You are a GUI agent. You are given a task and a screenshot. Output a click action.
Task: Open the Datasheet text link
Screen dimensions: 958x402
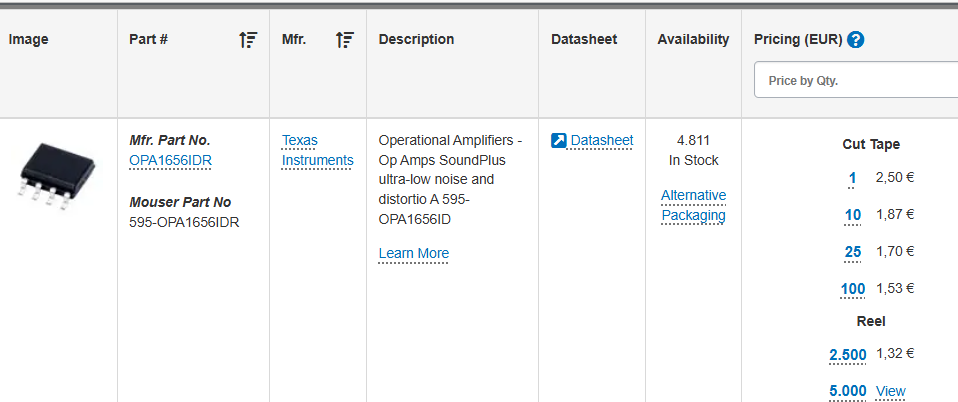click(602, 141)
